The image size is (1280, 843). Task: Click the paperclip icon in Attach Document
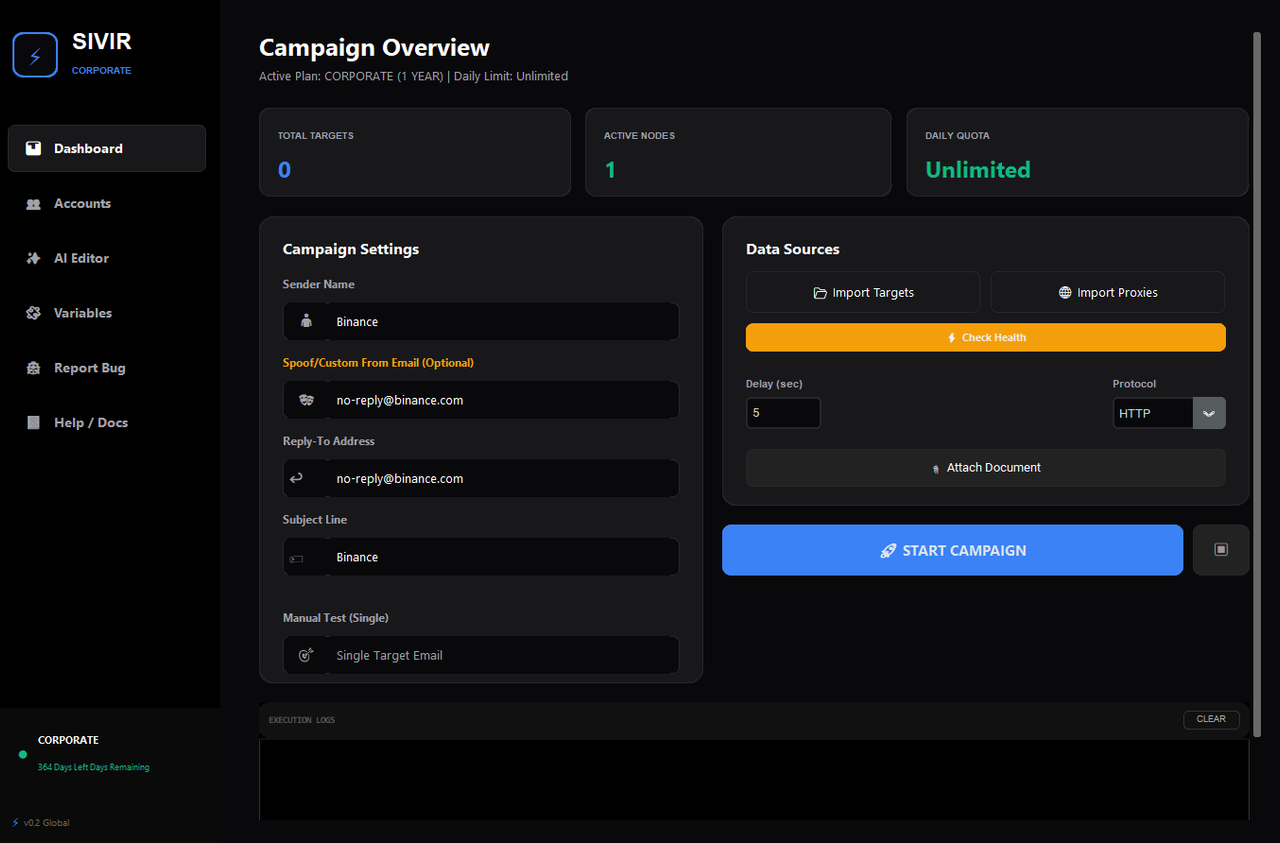pos(936,468)
